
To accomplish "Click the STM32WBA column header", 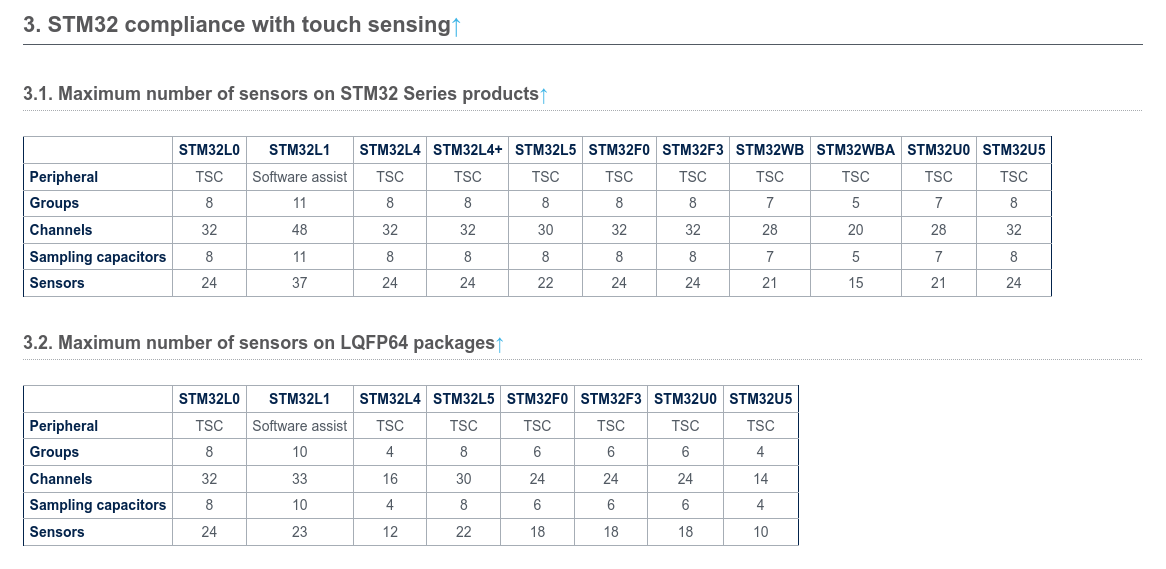I will (x=855, y=150).
